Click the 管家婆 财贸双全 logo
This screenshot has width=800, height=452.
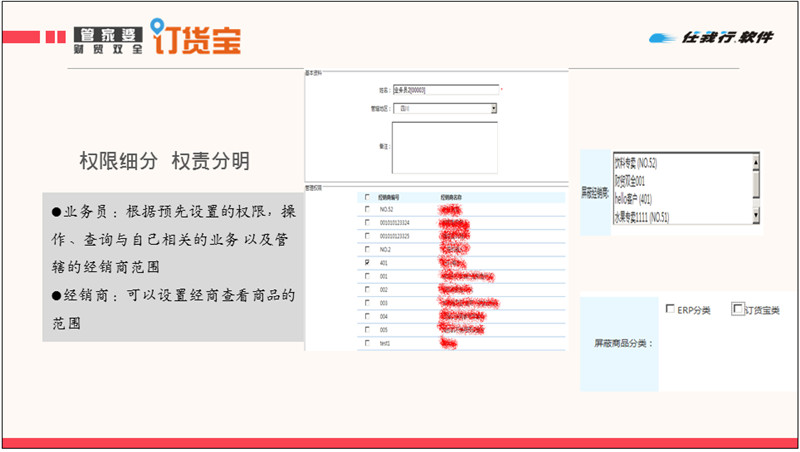point(107,39)
